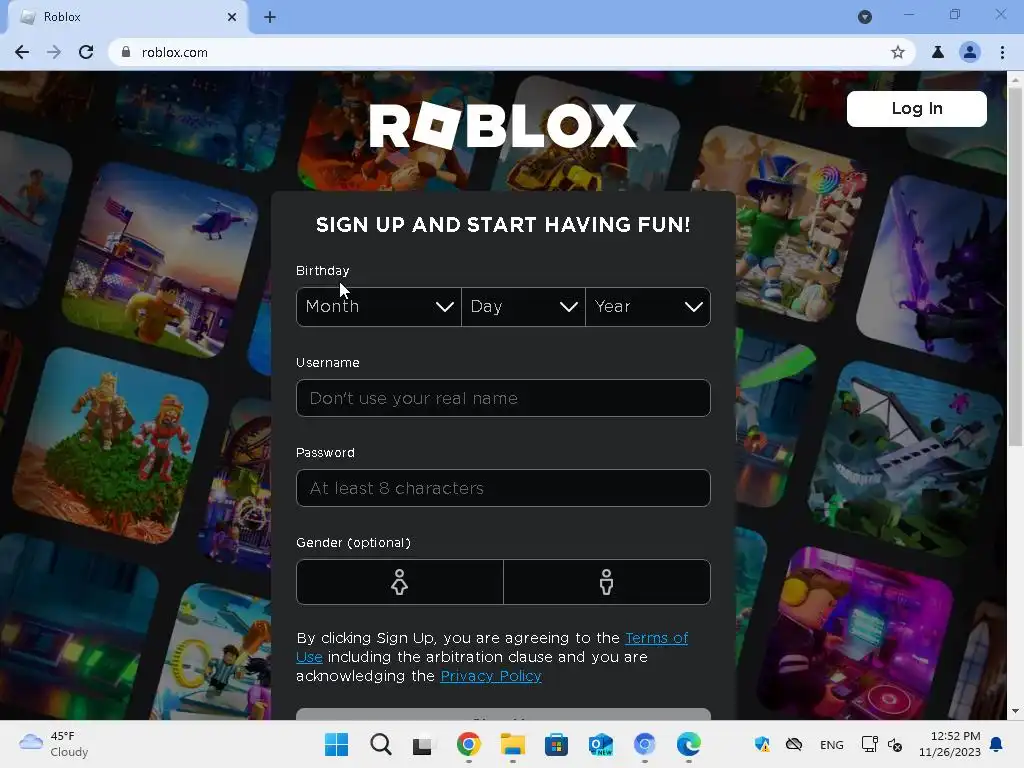Open the weather widget showing 45°F

[x=54, y=744]
